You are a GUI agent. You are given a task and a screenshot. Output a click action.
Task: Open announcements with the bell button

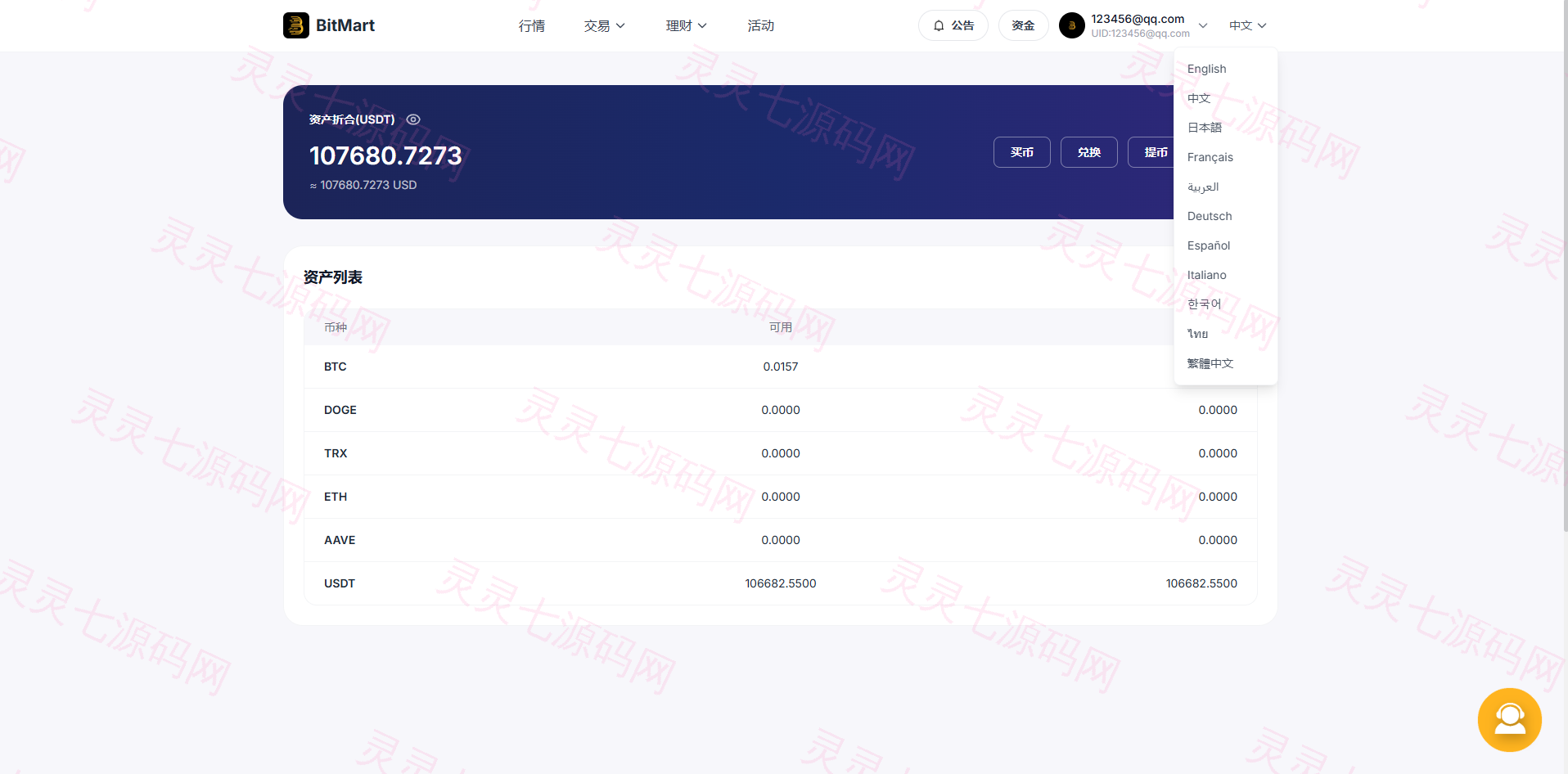coord(953,25)
